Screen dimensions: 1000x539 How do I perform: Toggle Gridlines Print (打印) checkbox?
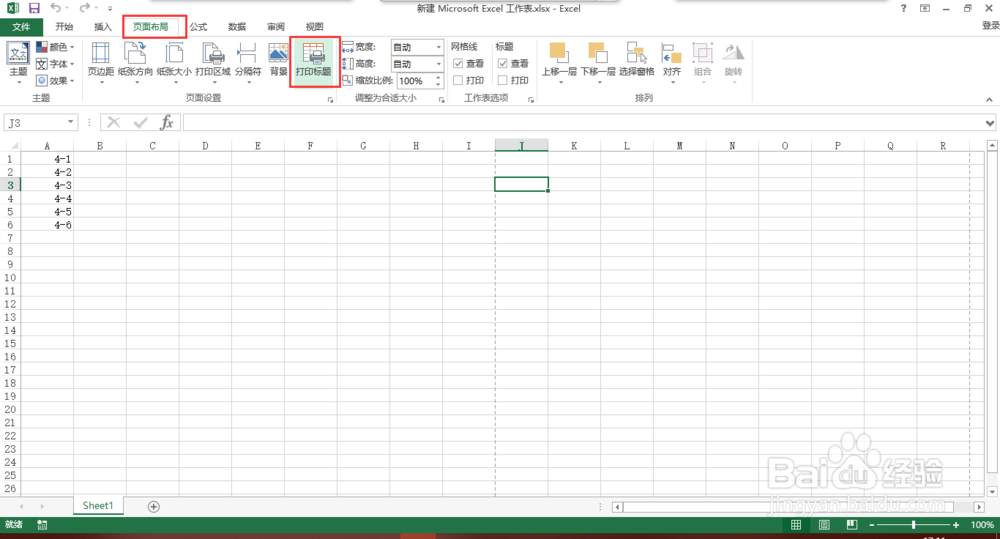tap(458, 80)
